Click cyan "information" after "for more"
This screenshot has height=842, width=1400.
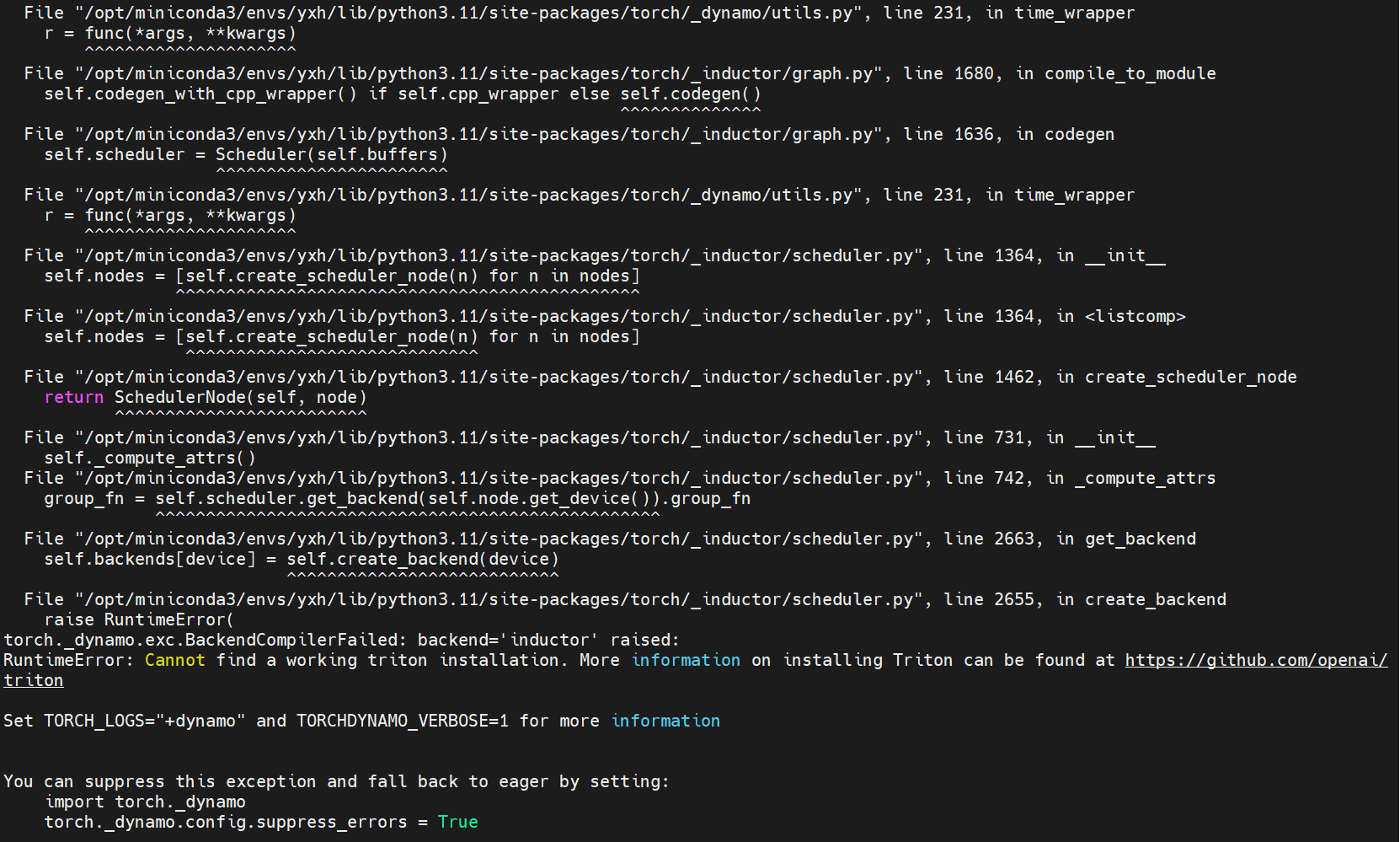click(665, 721)
